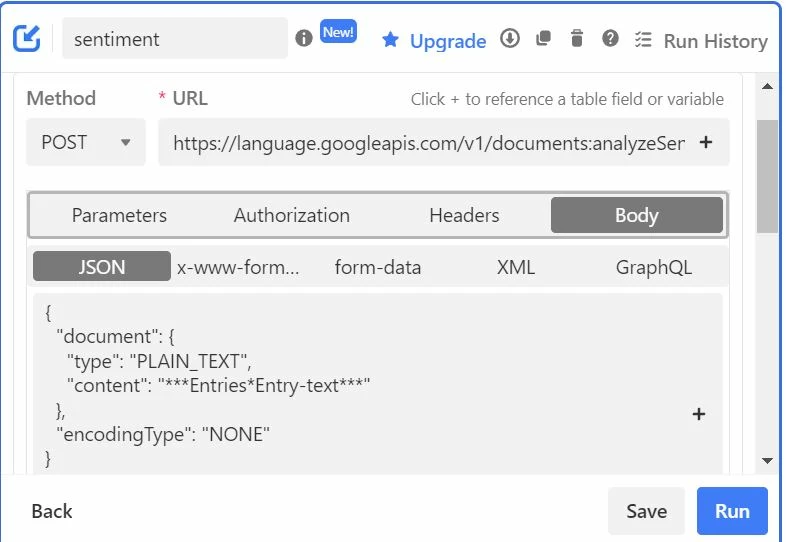Click the Upgrade star icon

pos(390,40)
